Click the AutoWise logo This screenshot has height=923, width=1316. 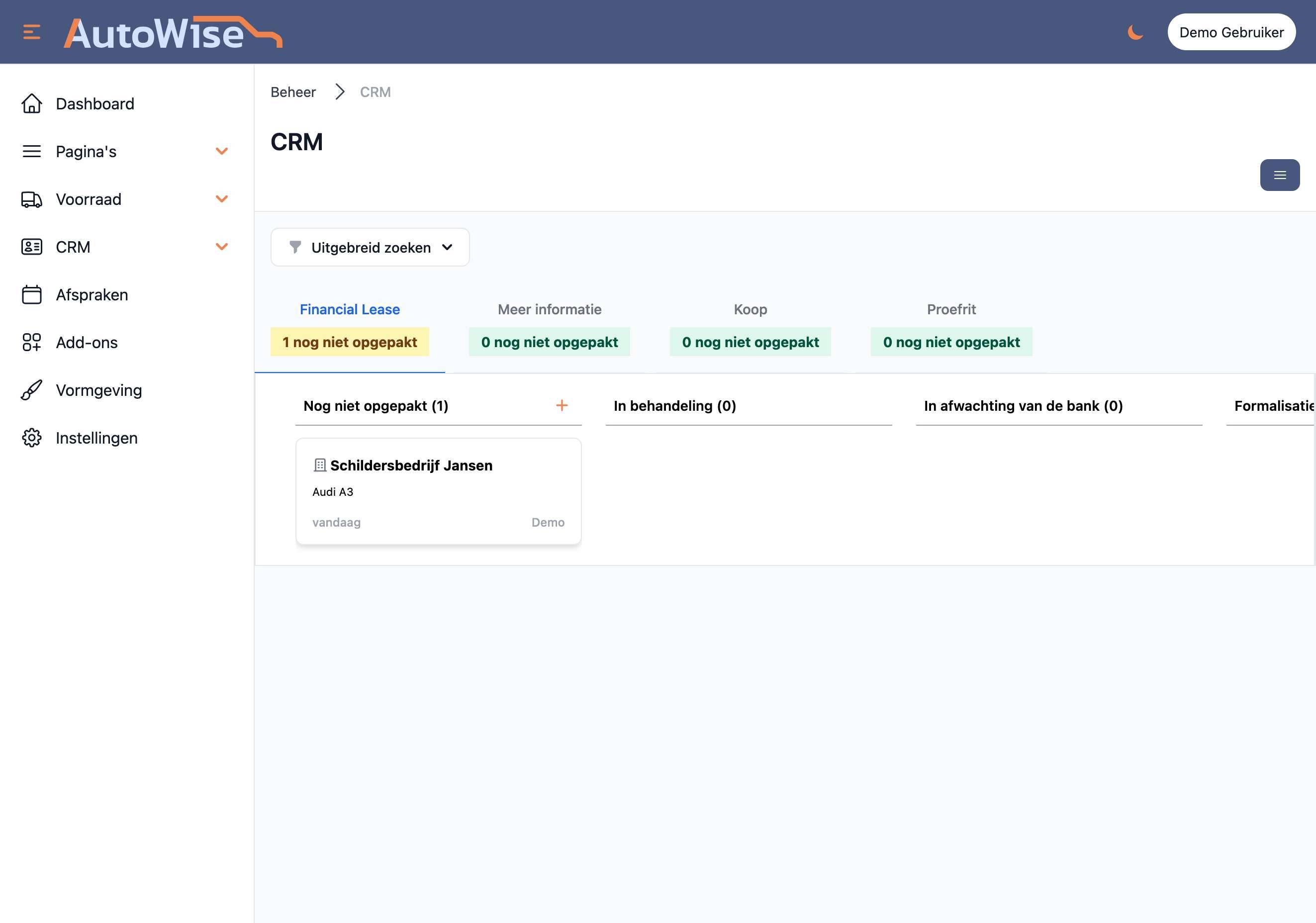[173, 32]
